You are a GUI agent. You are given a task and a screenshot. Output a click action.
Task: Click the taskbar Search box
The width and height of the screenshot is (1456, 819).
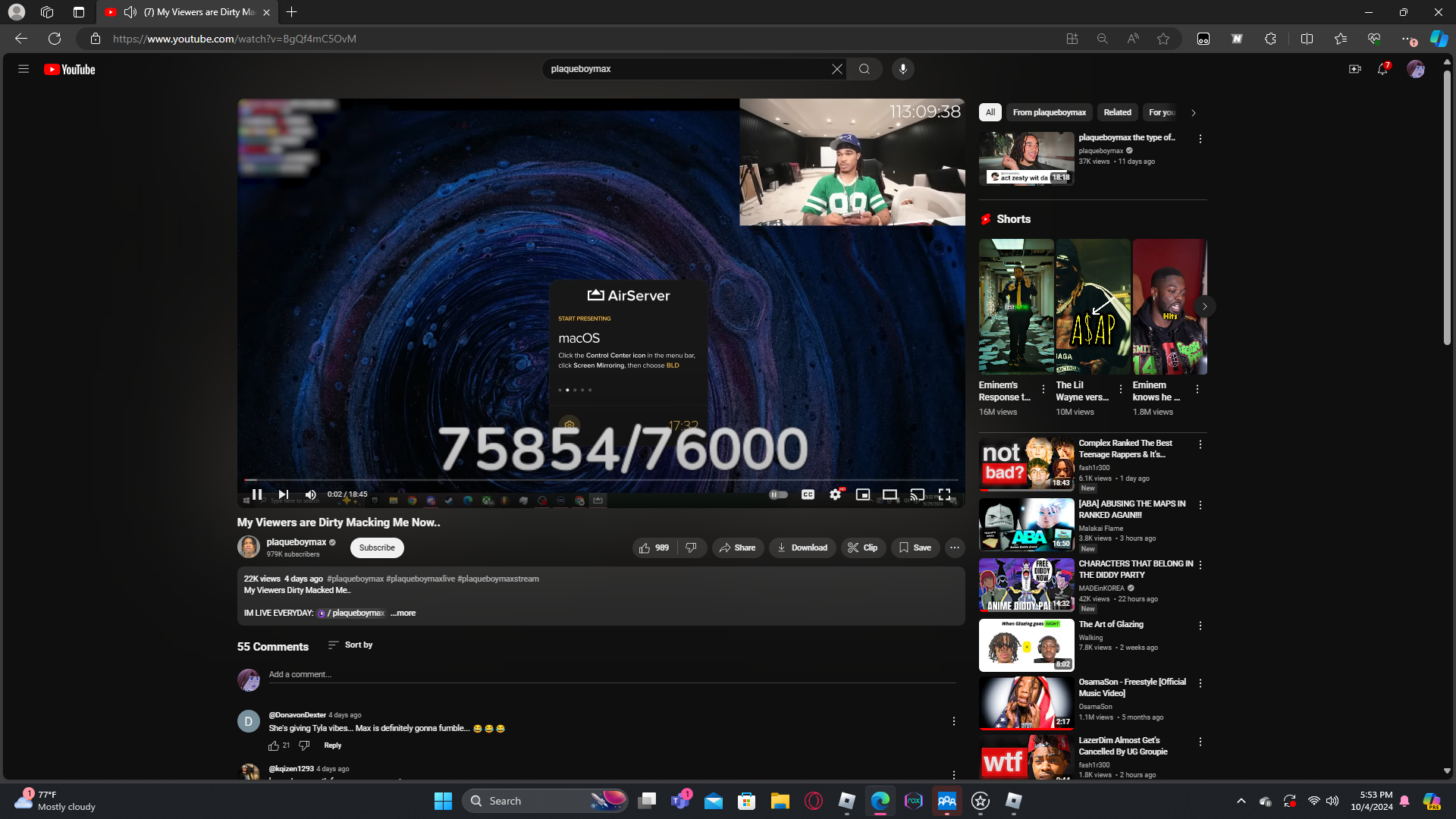click(x=544, y=801)
